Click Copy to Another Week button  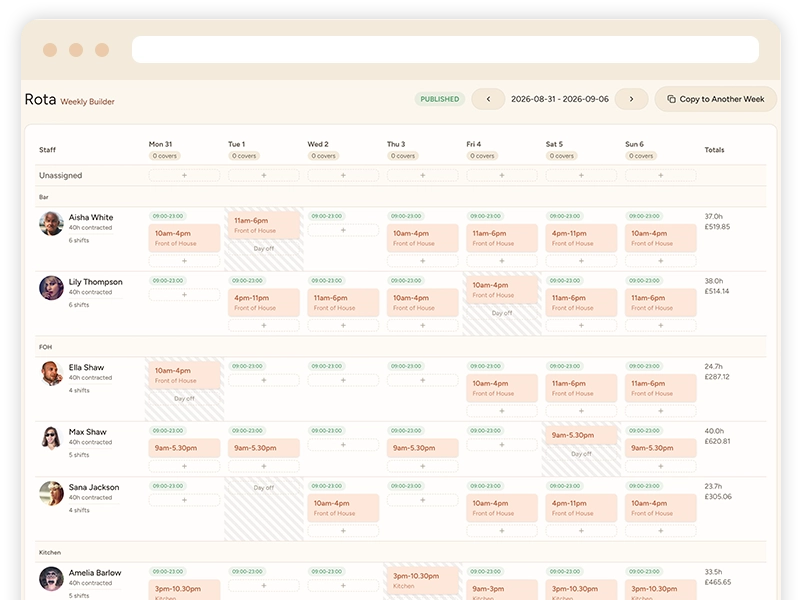coord(716,99)
